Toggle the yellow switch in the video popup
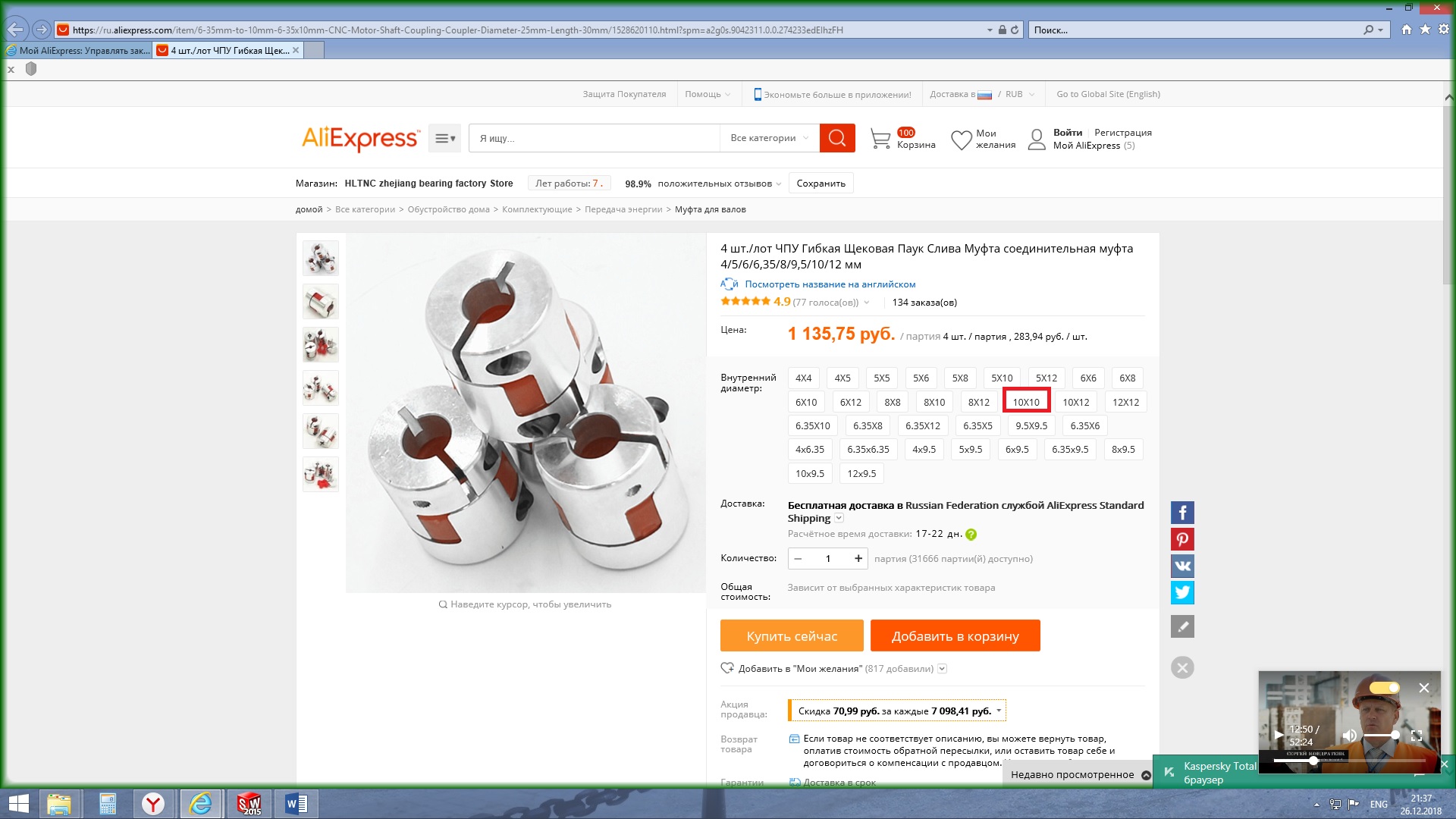This screenshot has height=819, width=1456. (x=1384, y=688)
